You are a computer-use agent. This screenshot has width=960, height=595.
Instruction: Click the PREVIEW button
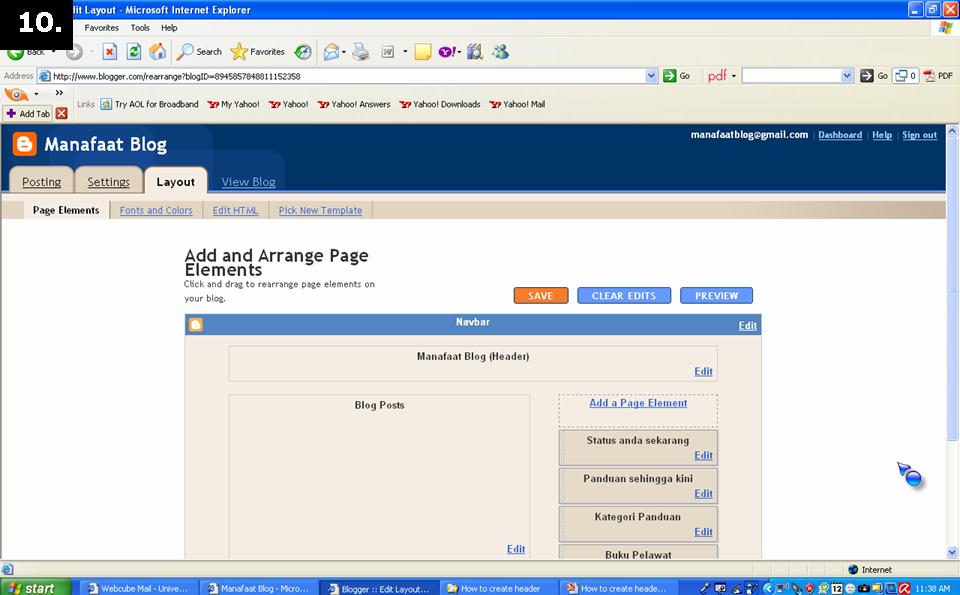pyautogui.click(x=716, y=296)
